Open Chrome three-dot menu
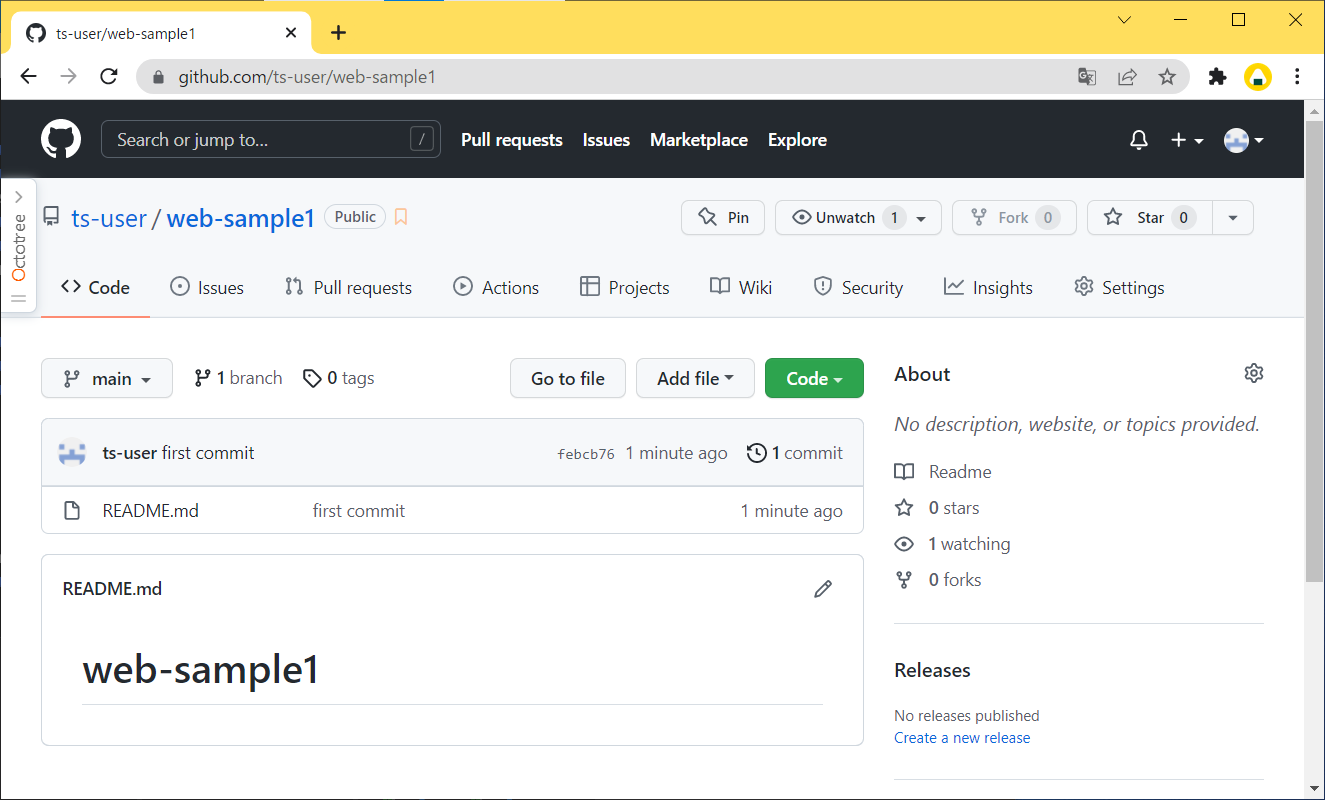This screenshot has width=1325, height=800. pyautogui.click(x=1297, y=77)
